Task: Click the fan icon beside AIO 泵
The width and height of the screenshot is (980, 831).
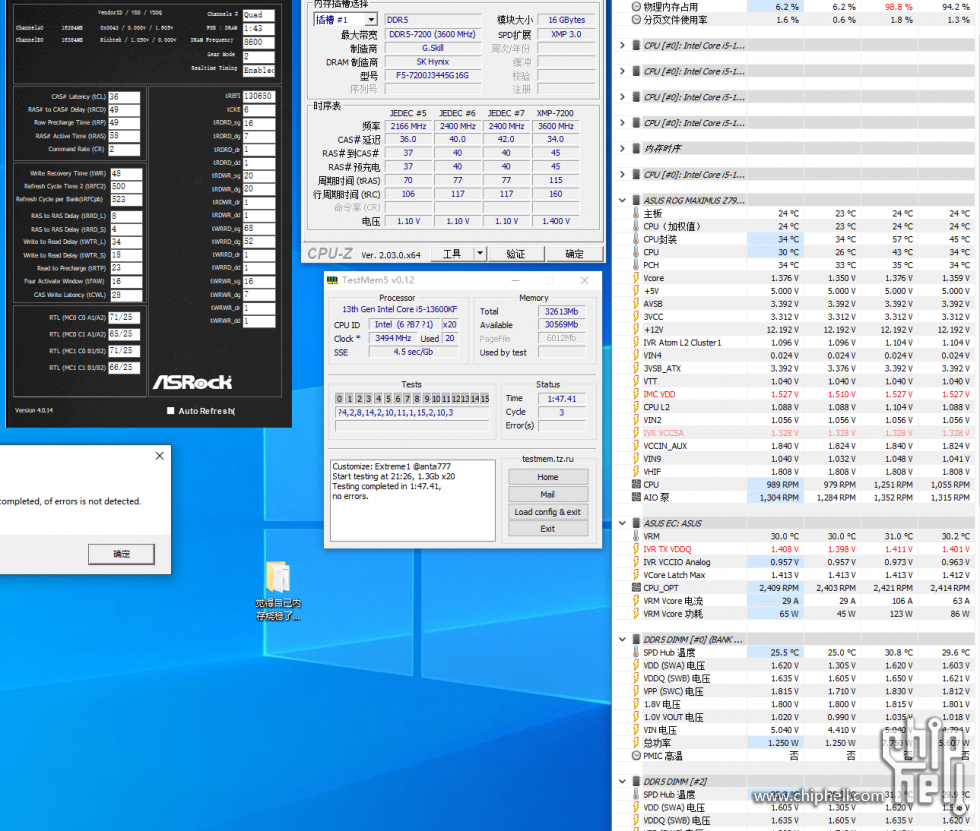Action: click(636, 497)
